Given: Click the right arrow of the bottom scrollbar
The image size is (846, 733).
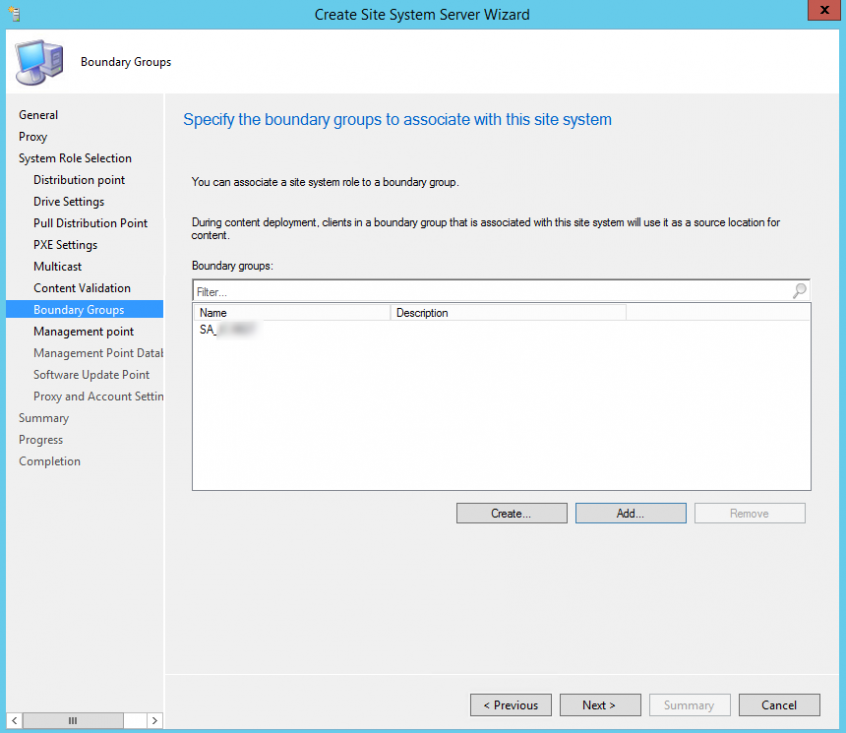Looking at the screenshot, I should coord(154,720).
